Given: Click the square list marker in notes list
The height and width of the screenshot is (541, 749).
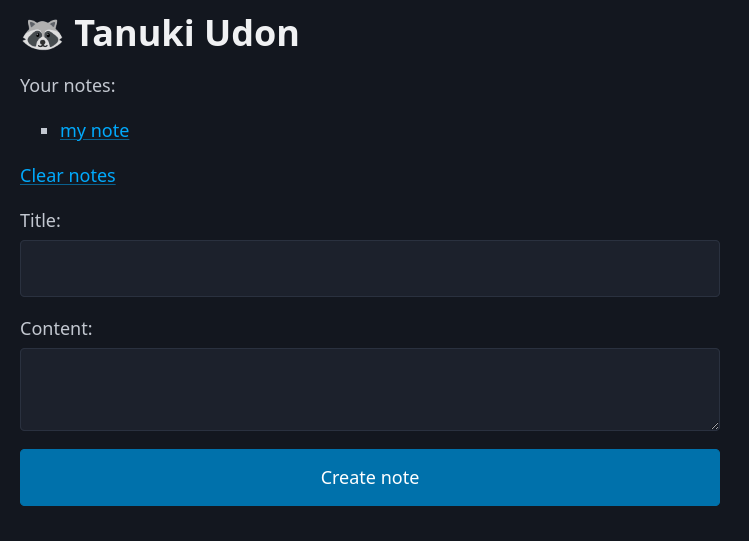Looking at the screenshot, I should pyautogui.click(x=44, y=131).
